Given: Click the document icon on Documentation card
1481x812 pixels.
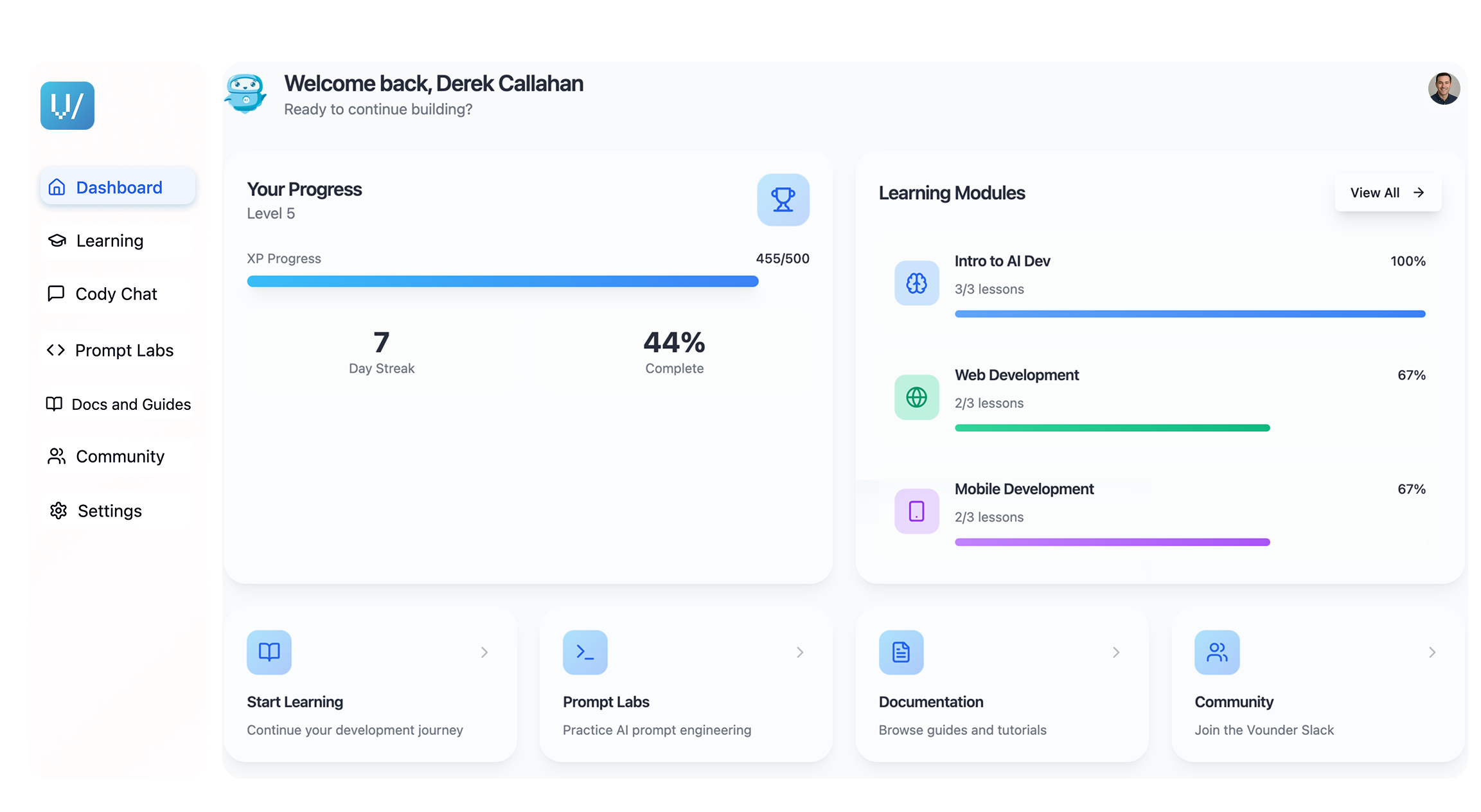Looking at the screenshot, I should 901,652.
